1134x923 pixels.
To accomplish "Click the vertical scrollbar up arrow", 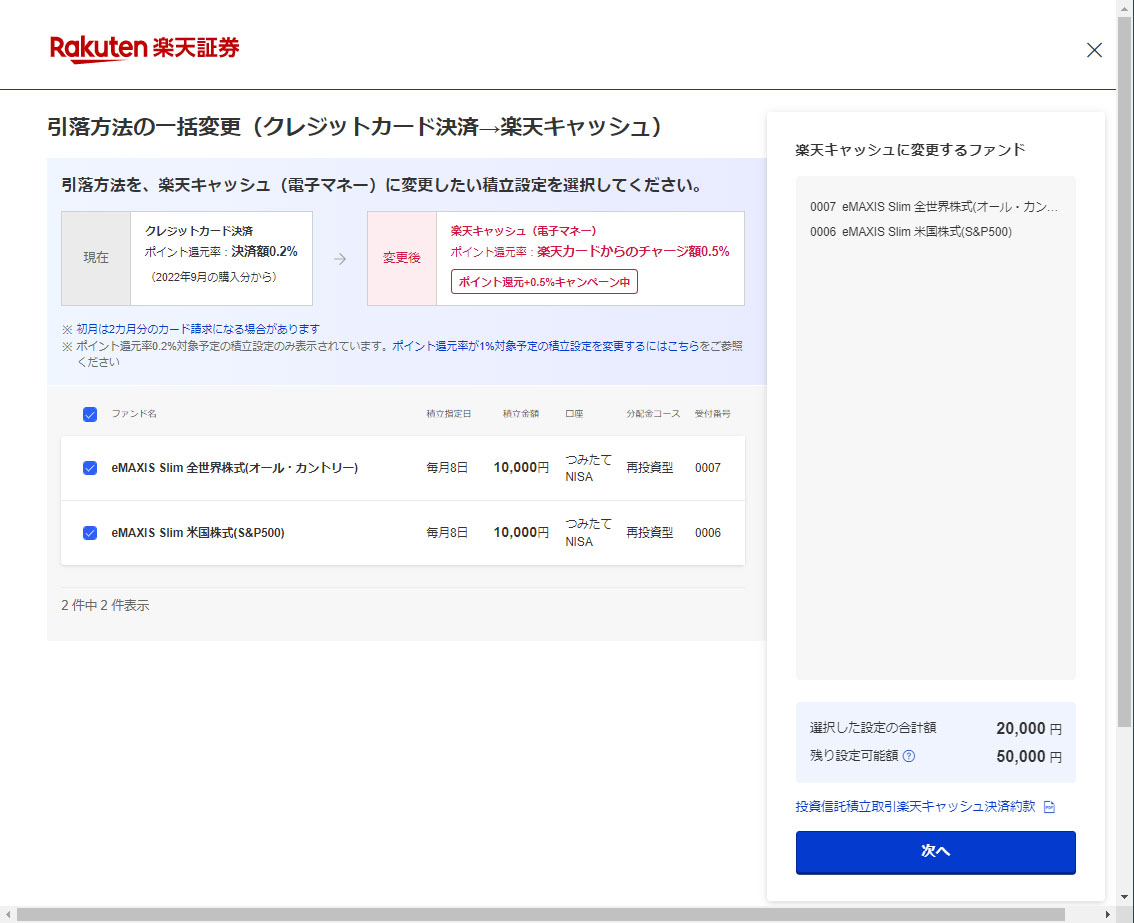I will [1125, 8].
